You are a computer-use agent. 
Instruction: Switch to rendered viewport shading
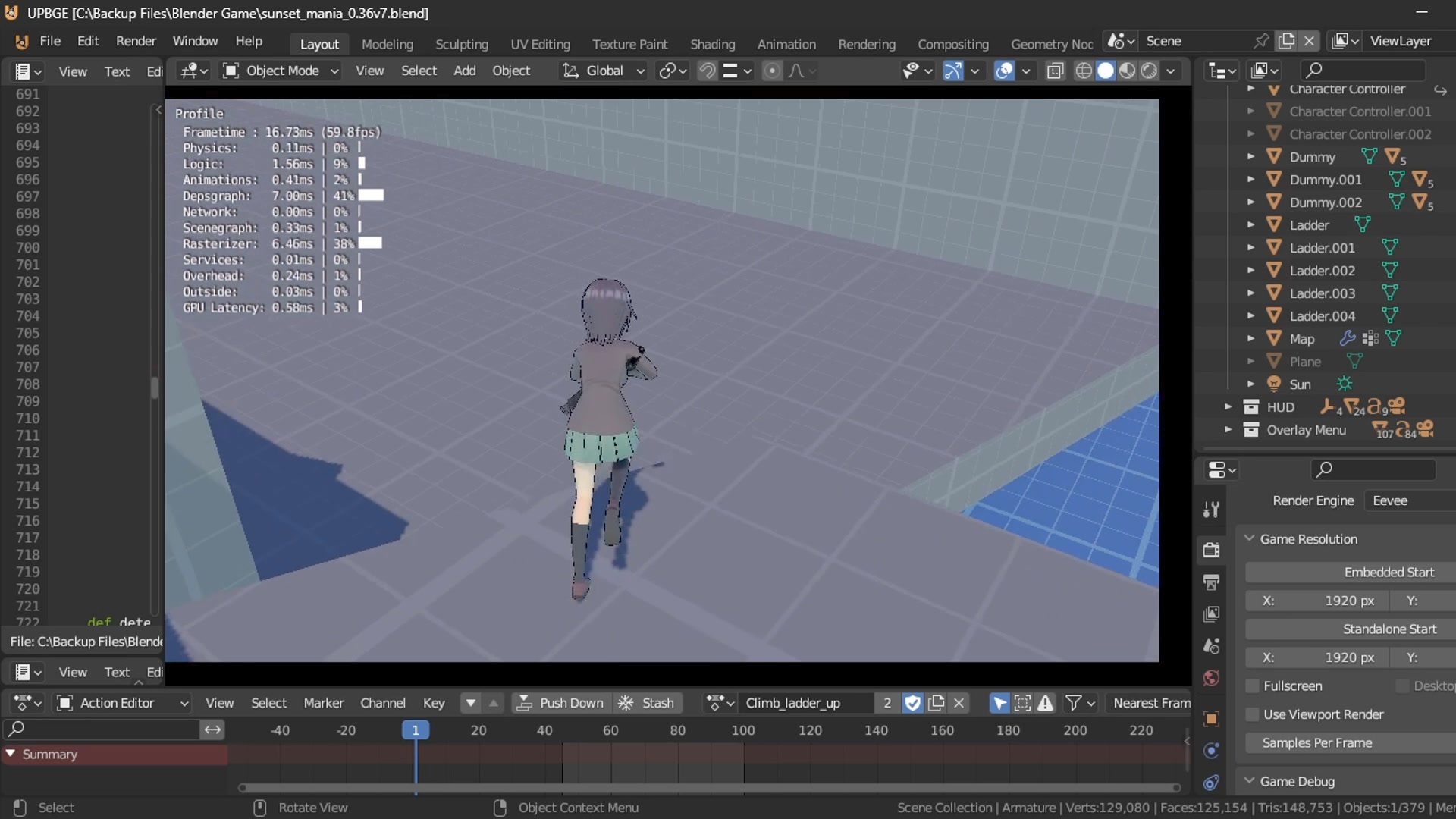click(x=1150, y=71)
